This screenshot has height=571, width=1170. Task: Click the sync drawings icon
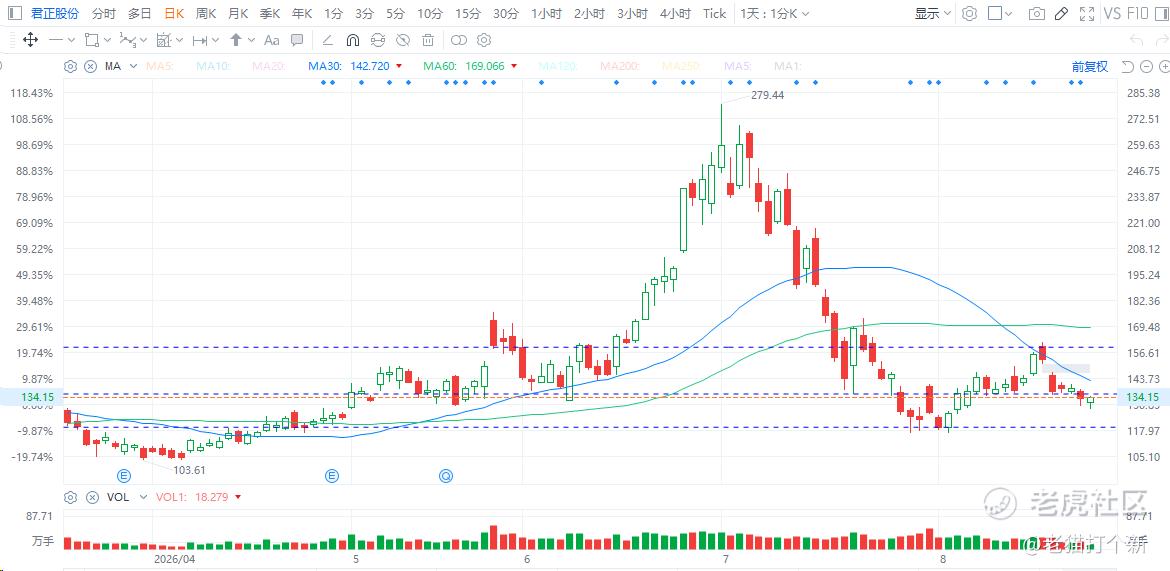click(378, 40)
